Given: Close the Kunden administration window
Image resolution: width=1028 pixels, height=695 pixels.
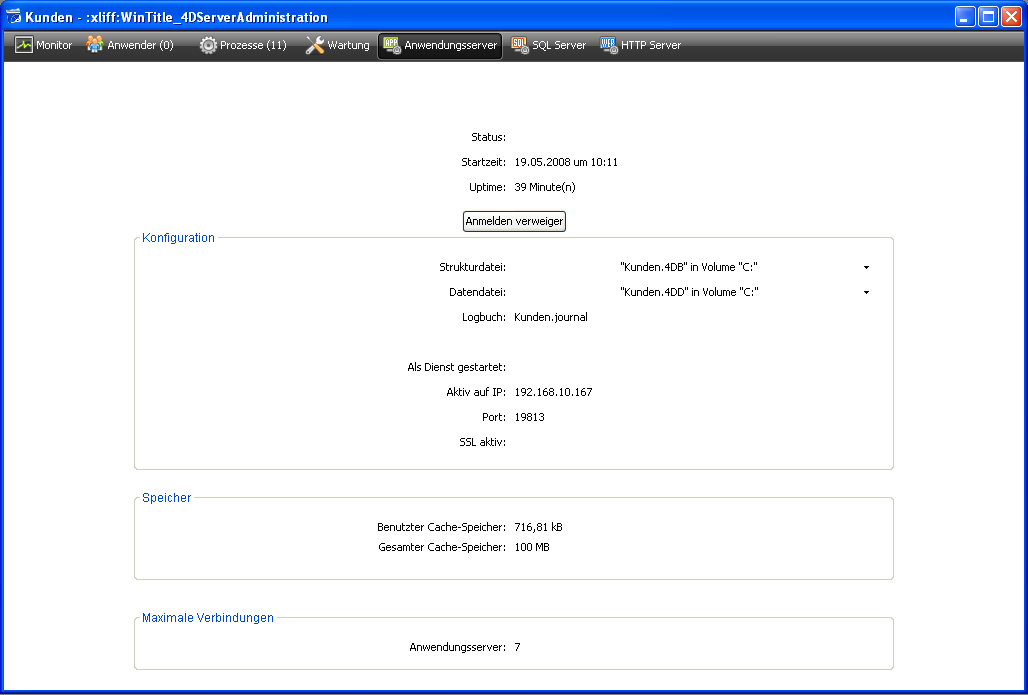Looking at the screenshot, I should coord(1011,17).
